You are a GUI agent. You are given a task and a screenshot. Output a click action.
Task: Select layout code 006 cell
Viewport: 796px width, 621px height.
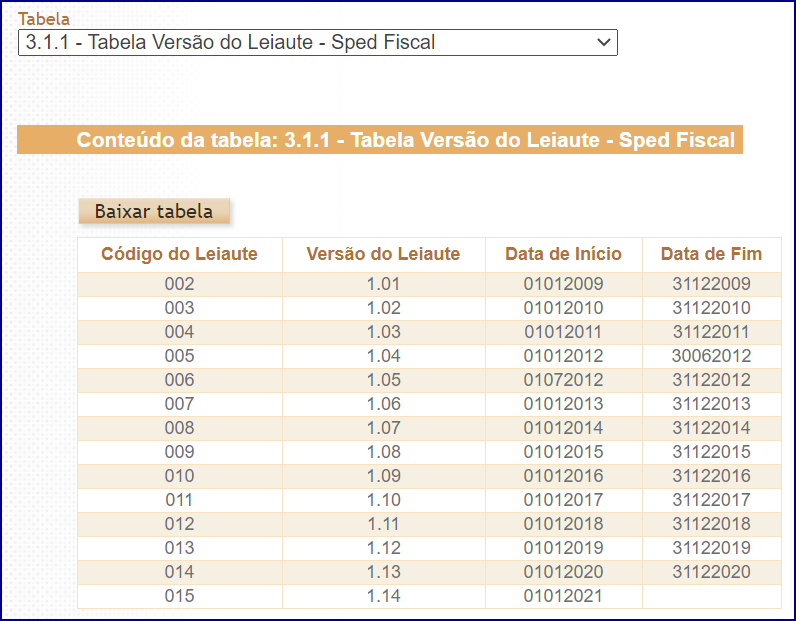click(179, 380)
